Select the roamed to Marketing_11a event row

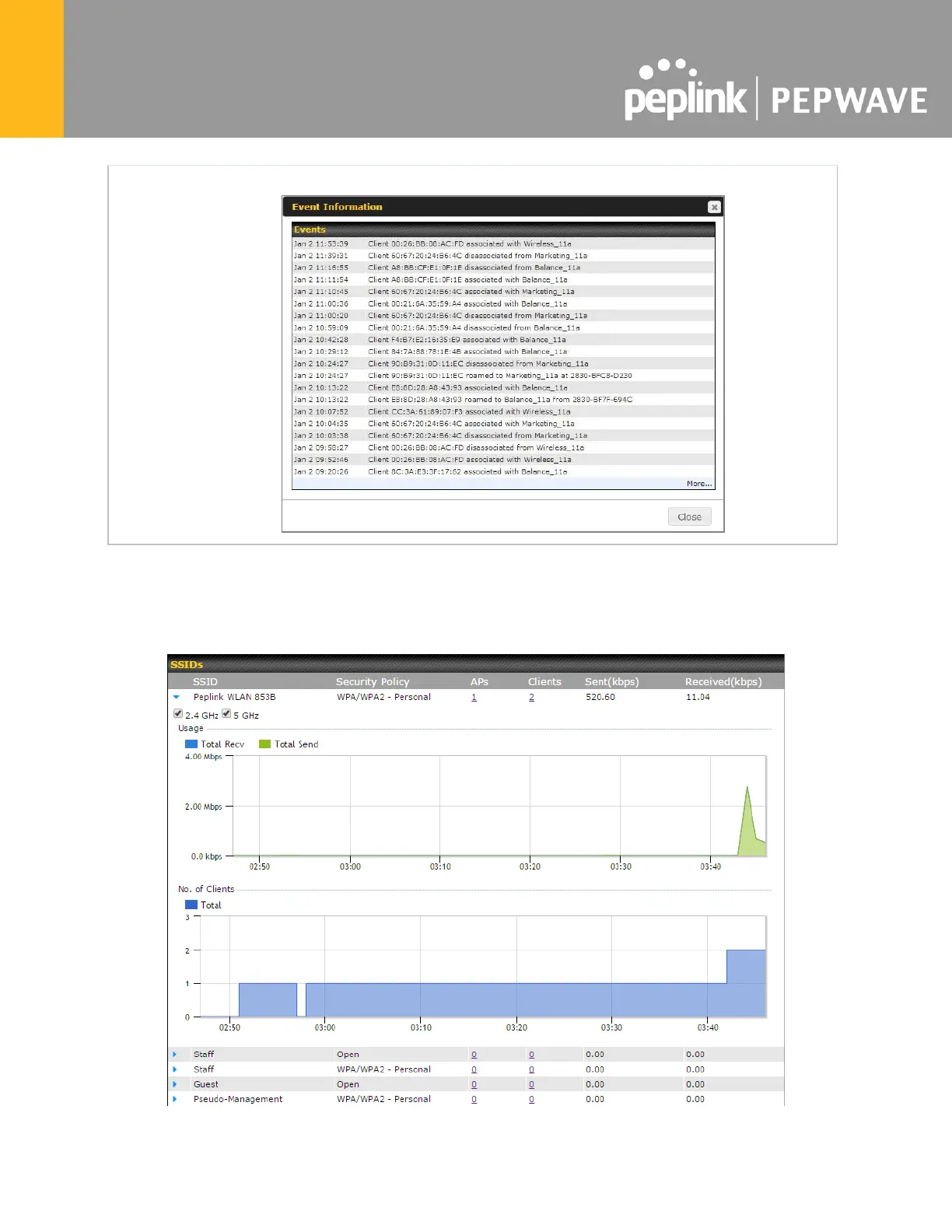coord(503,376)
